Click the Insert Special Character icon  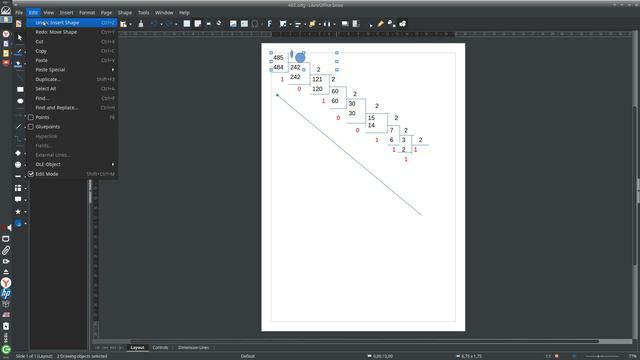tap(255, 24)
